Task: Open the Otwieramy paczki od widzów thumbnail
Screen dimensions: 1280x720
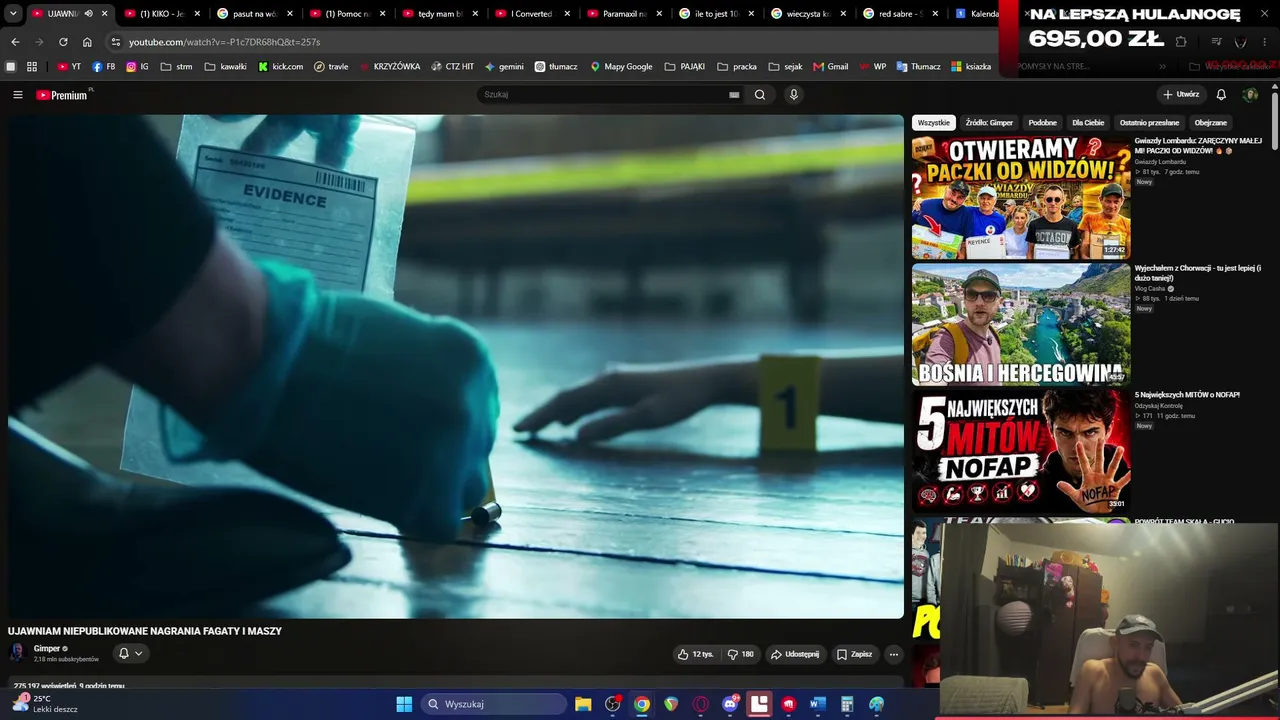Action: [x=1021, y=198]
